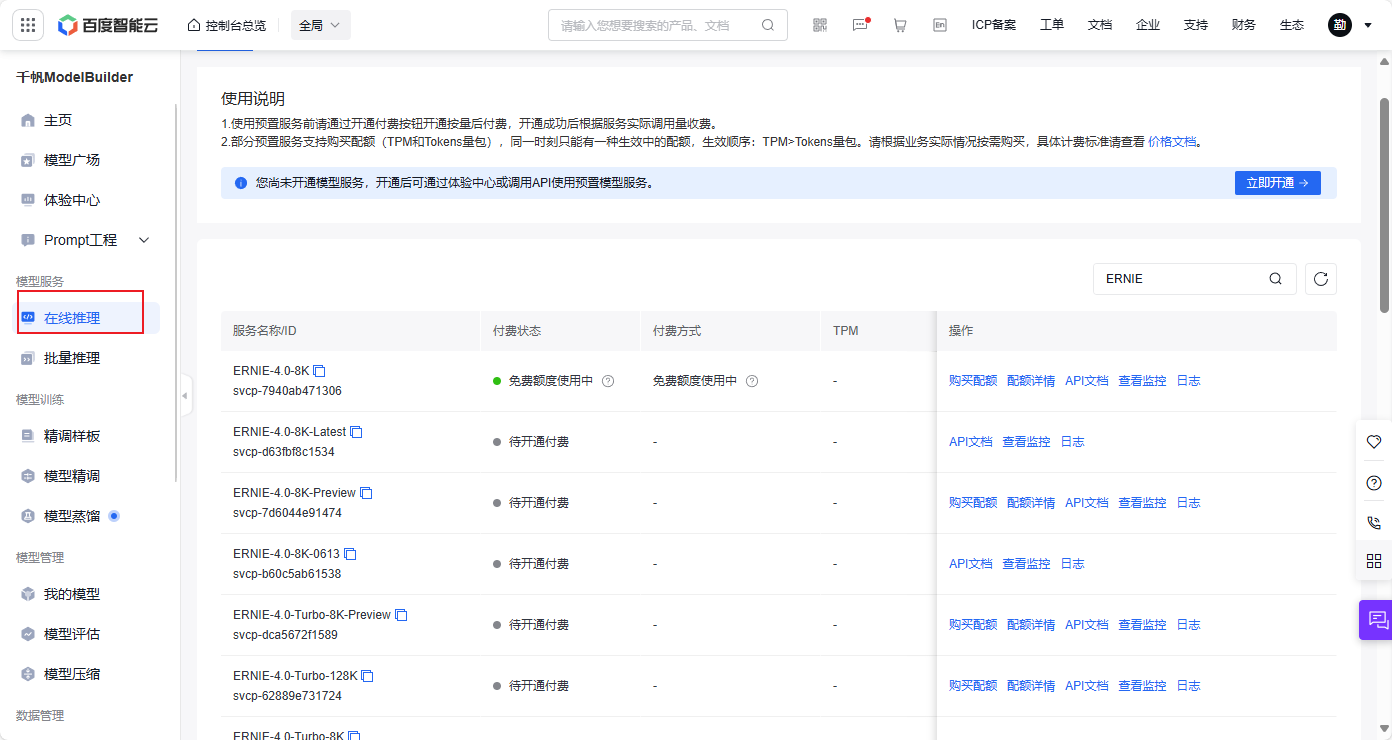This screenshot has width=1392, height=740.
Task: Click the Baidu AI Cloud logo
Action: click(109, 25)
